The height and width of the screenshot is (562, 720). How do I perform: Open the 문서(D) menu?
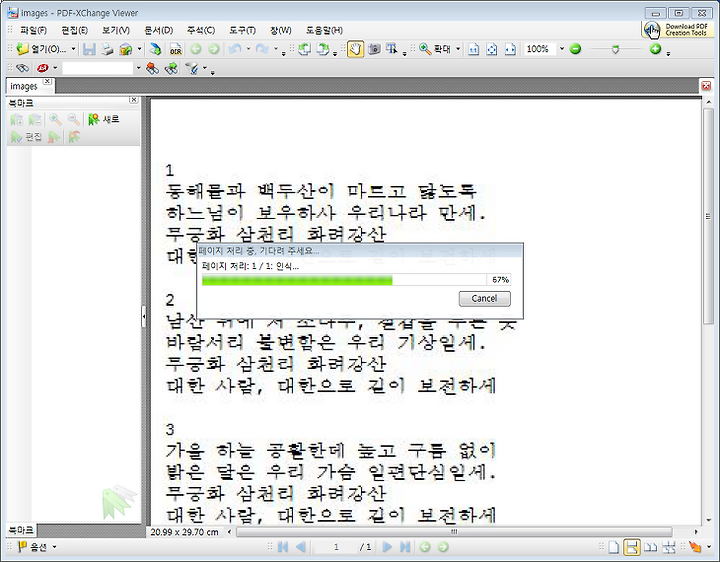(158, 30)
